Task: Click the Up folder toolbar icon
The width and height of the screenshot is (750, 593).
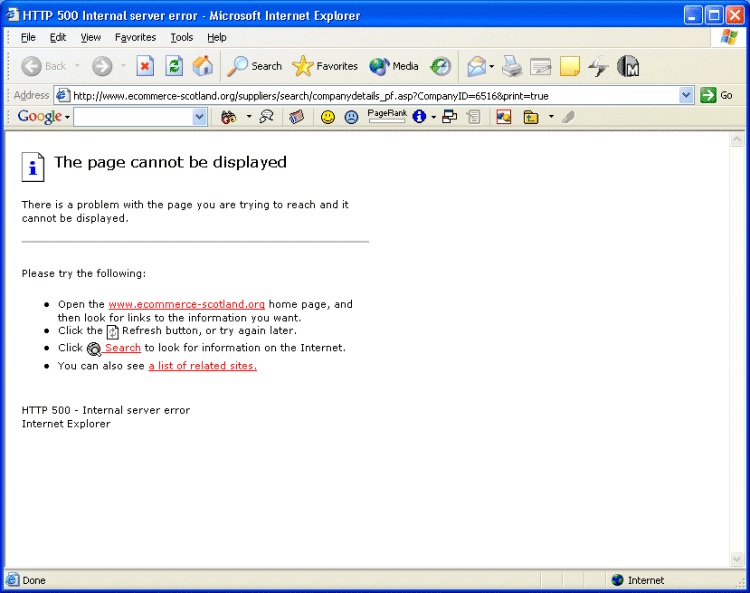Action: tap(531, 117)
